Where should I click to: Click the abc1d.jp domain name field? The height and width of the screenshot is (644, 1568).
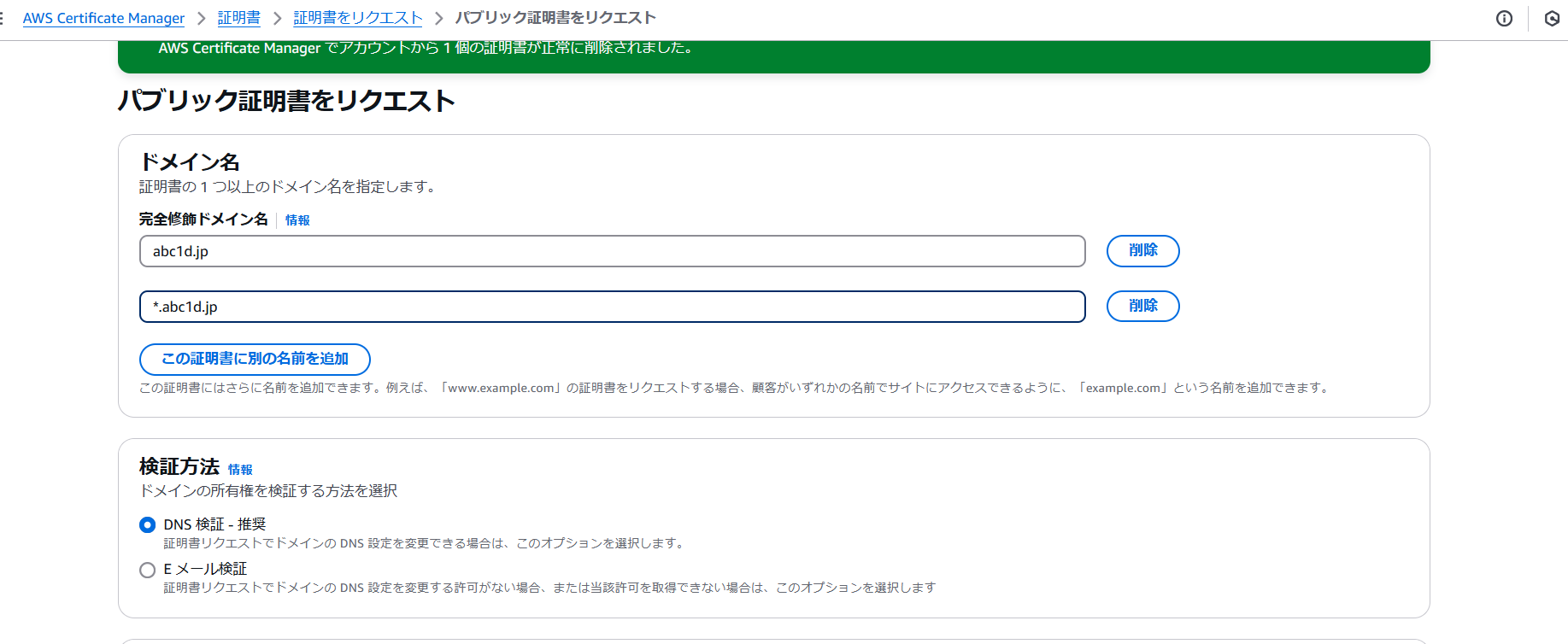point(612,251)
